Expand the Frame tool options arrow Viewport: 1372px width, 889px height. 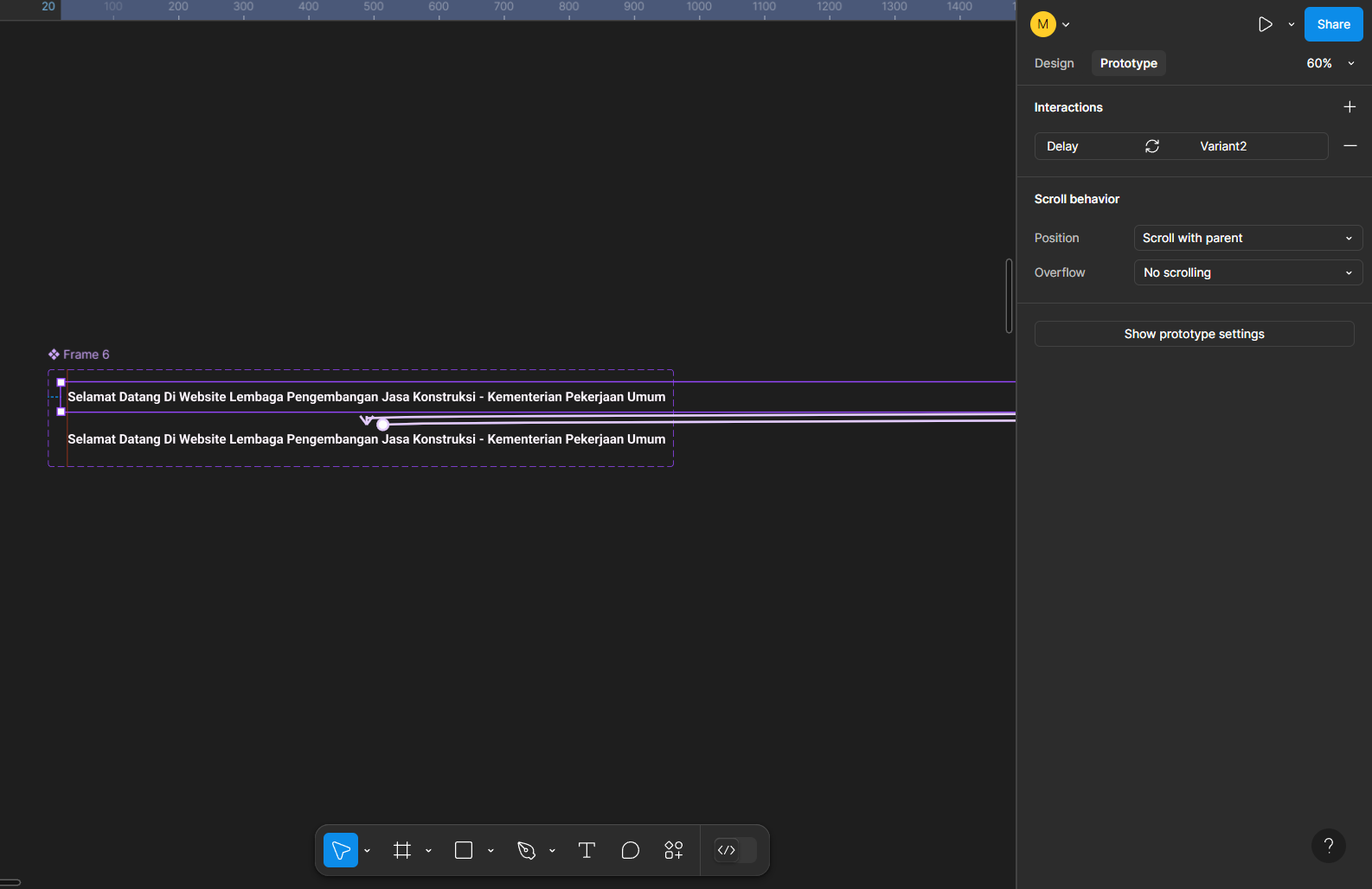pos(428,851)
